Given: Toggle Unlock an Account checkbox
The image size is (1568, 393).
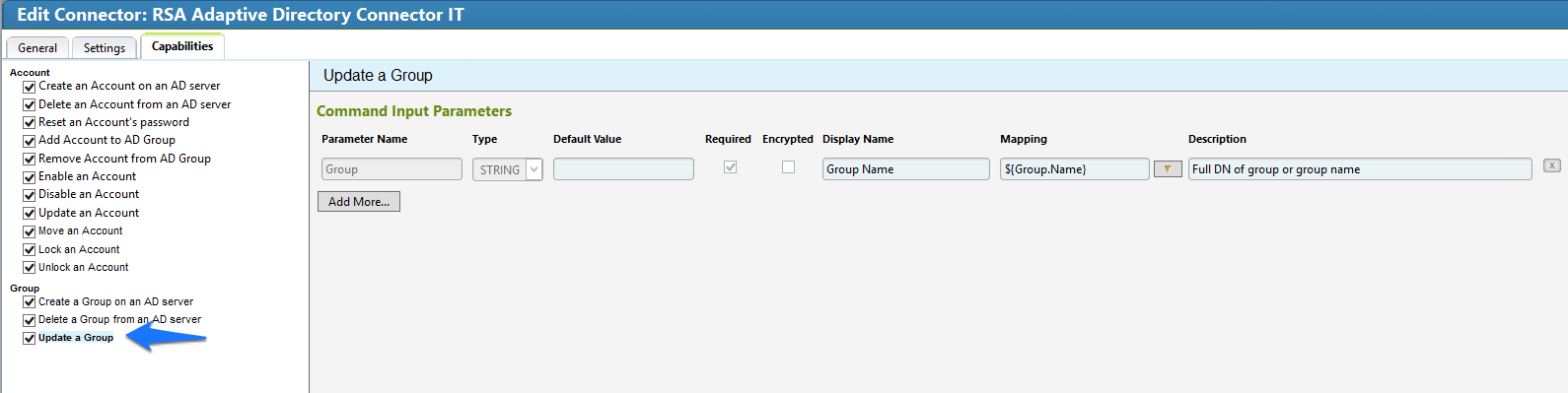Looking at the screenshot, I should pos(30,268).
